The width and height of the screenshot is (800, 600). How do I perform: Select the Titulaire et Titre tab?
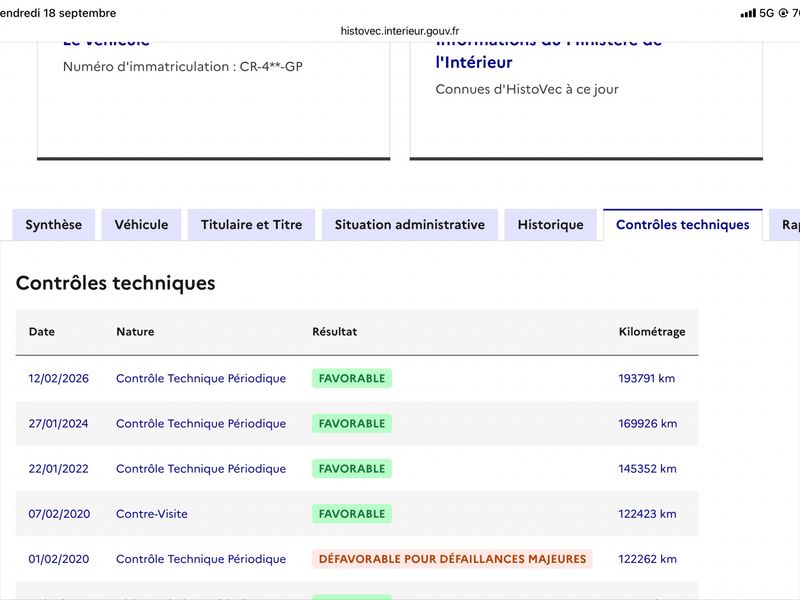pos(252,224)
